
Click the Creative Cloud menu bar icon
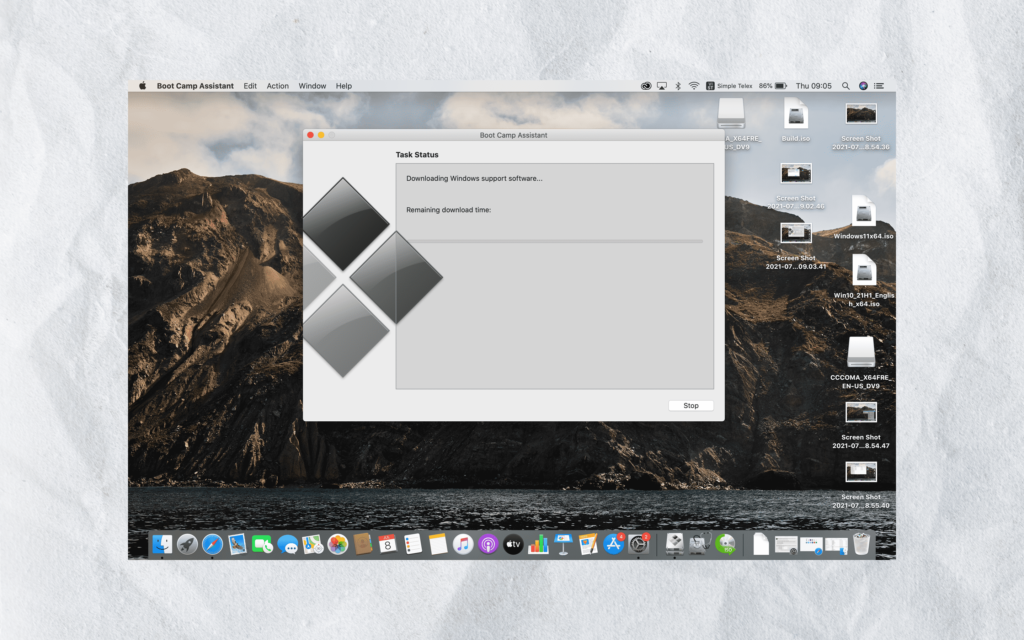(x=646, y=86)
